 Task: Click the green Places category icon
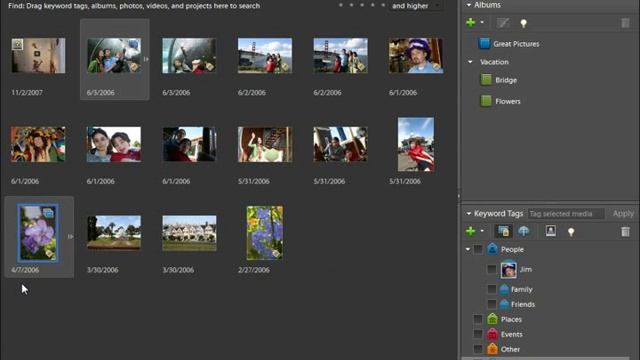coord(492,319)
